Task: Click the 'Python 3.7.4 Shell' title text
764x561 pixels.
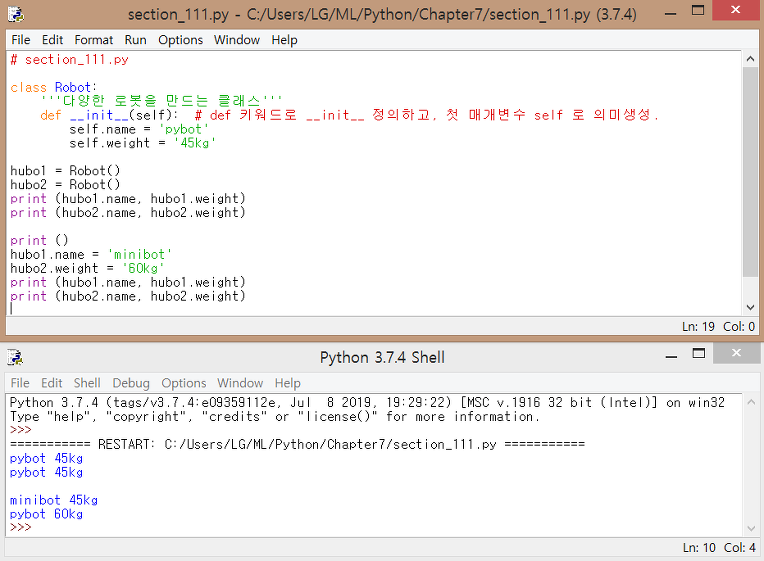Action: point(382,357)
